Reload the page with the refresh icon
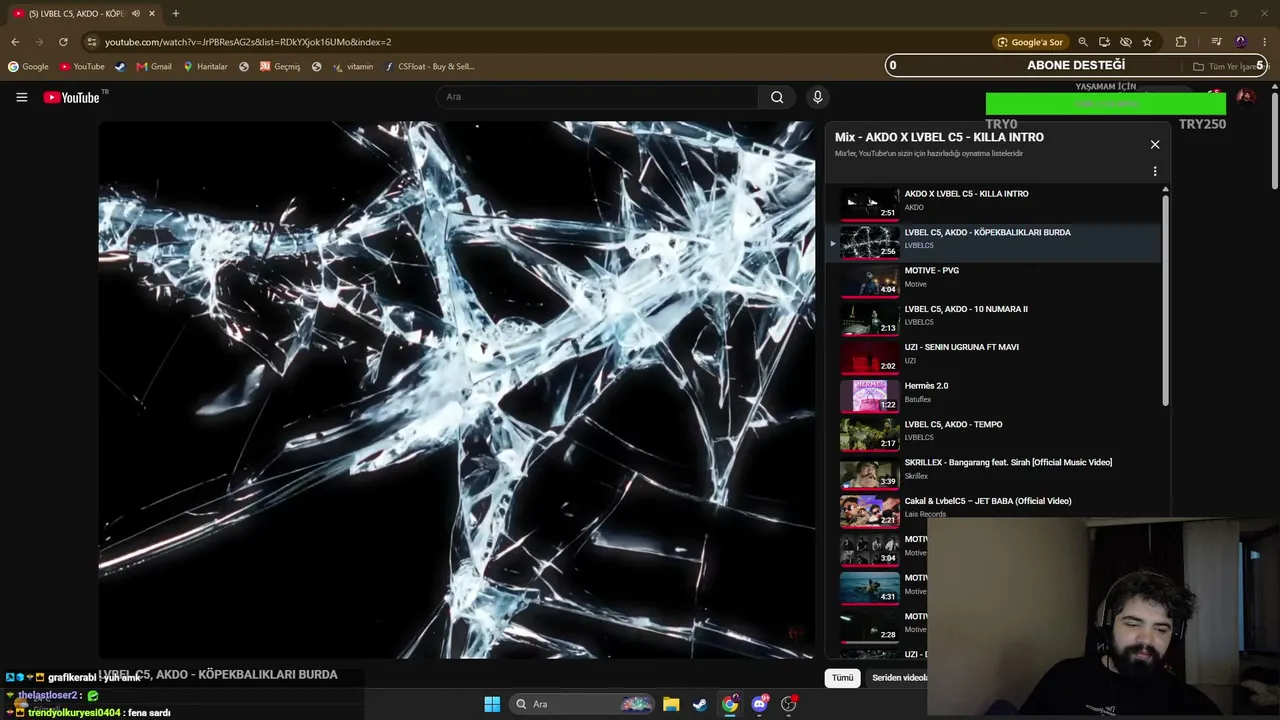Viewport: 1280px width, 720px height. [x=63, y=42]
